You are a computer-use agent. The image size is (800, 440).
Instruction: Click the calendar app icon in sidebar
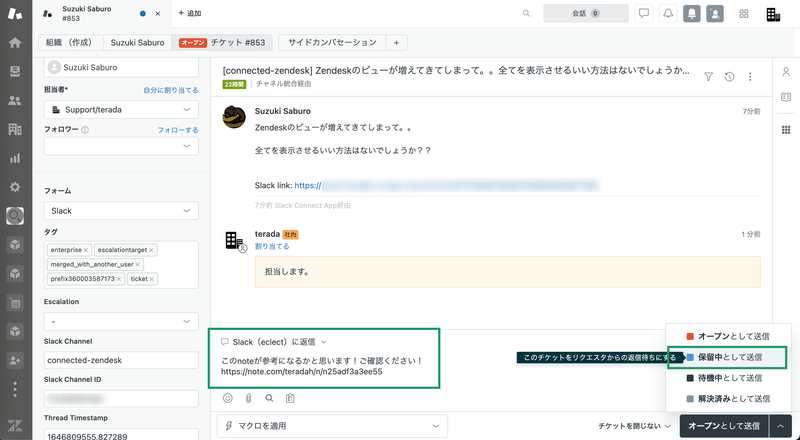(x=15, y=303)
